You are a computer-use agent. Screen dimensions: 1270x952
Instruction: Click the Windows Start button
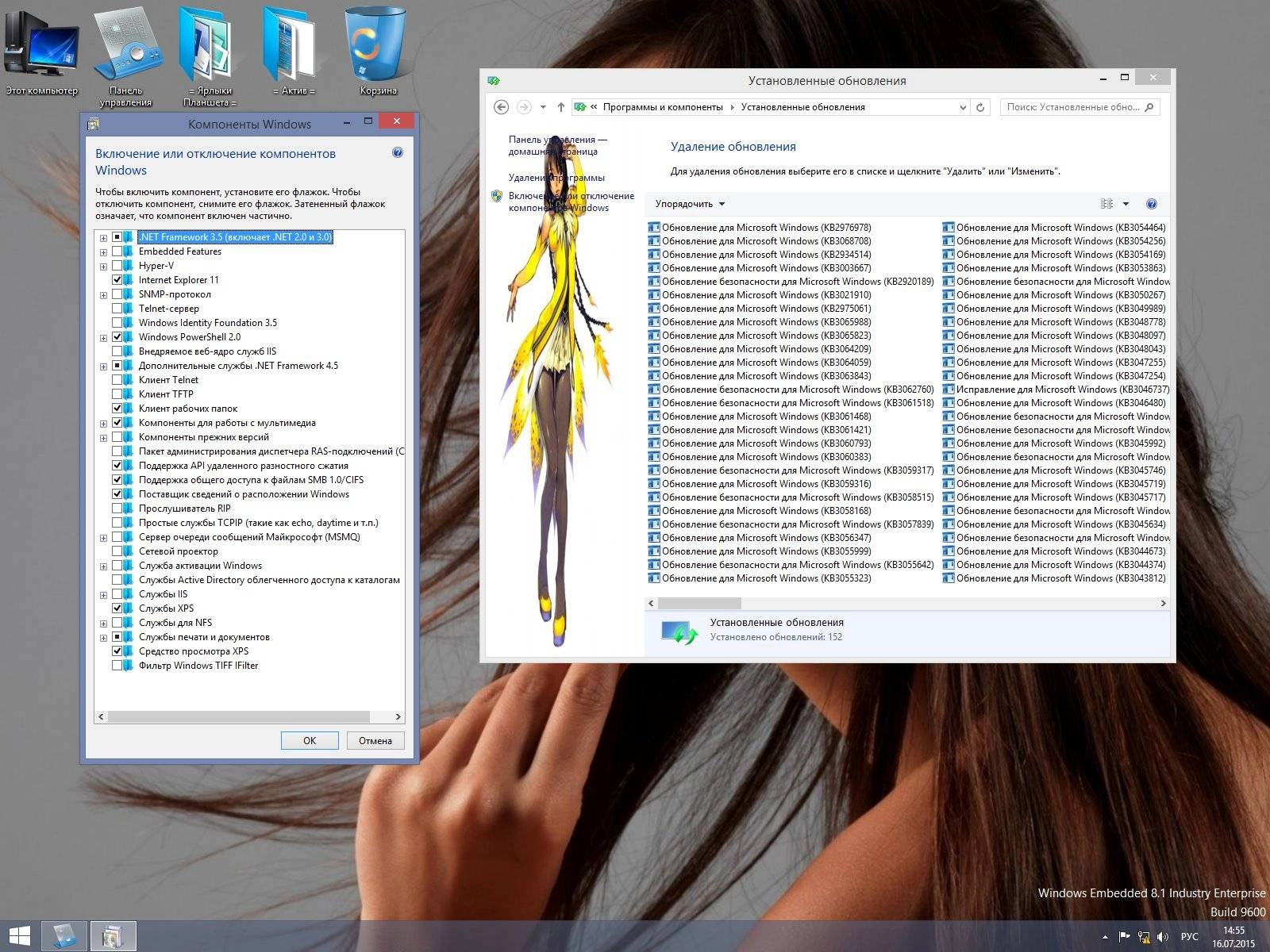[x=19, y=936]
